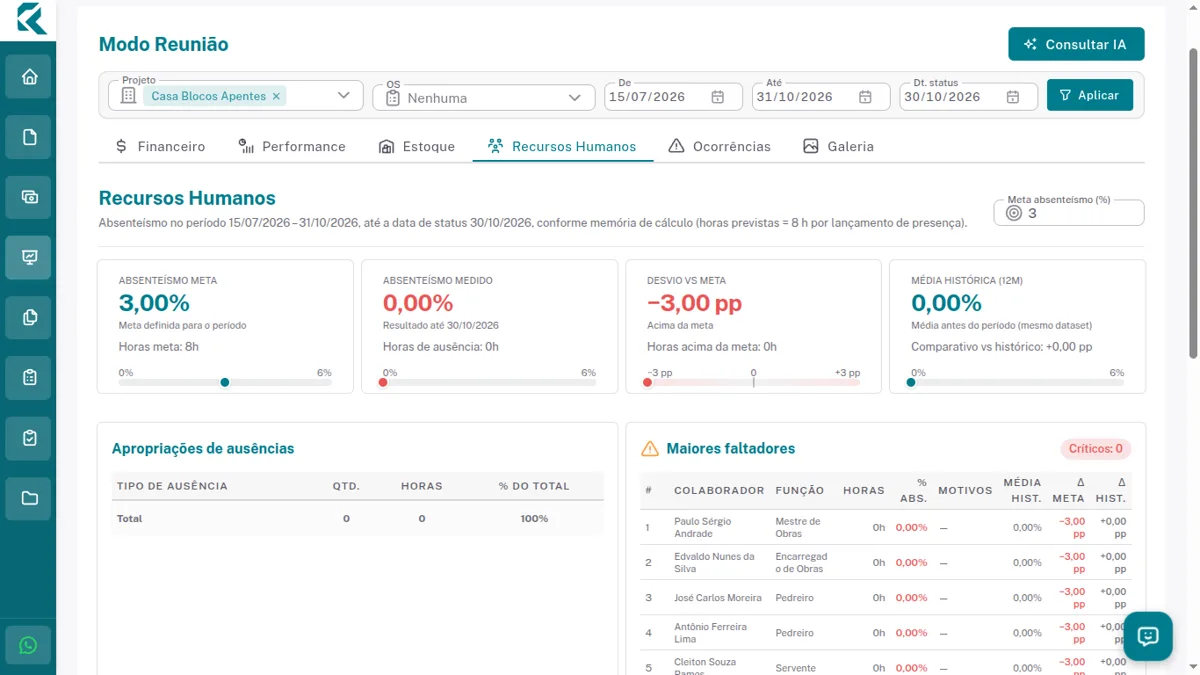Select the Recursos Humanos tab
The width and height of the screenshot is (1200, 675).
[563, 146]
